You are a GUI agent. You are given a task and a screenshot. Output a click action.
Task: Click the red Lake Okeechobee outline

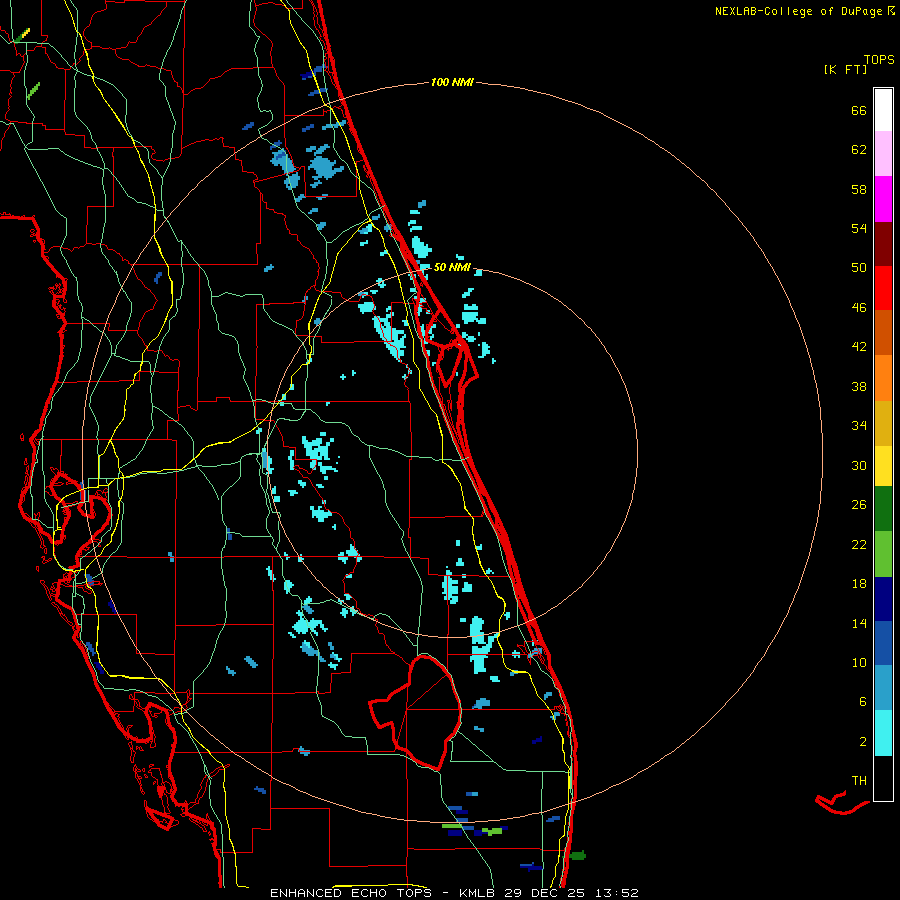pyautogui.click(x=416, y=712)
